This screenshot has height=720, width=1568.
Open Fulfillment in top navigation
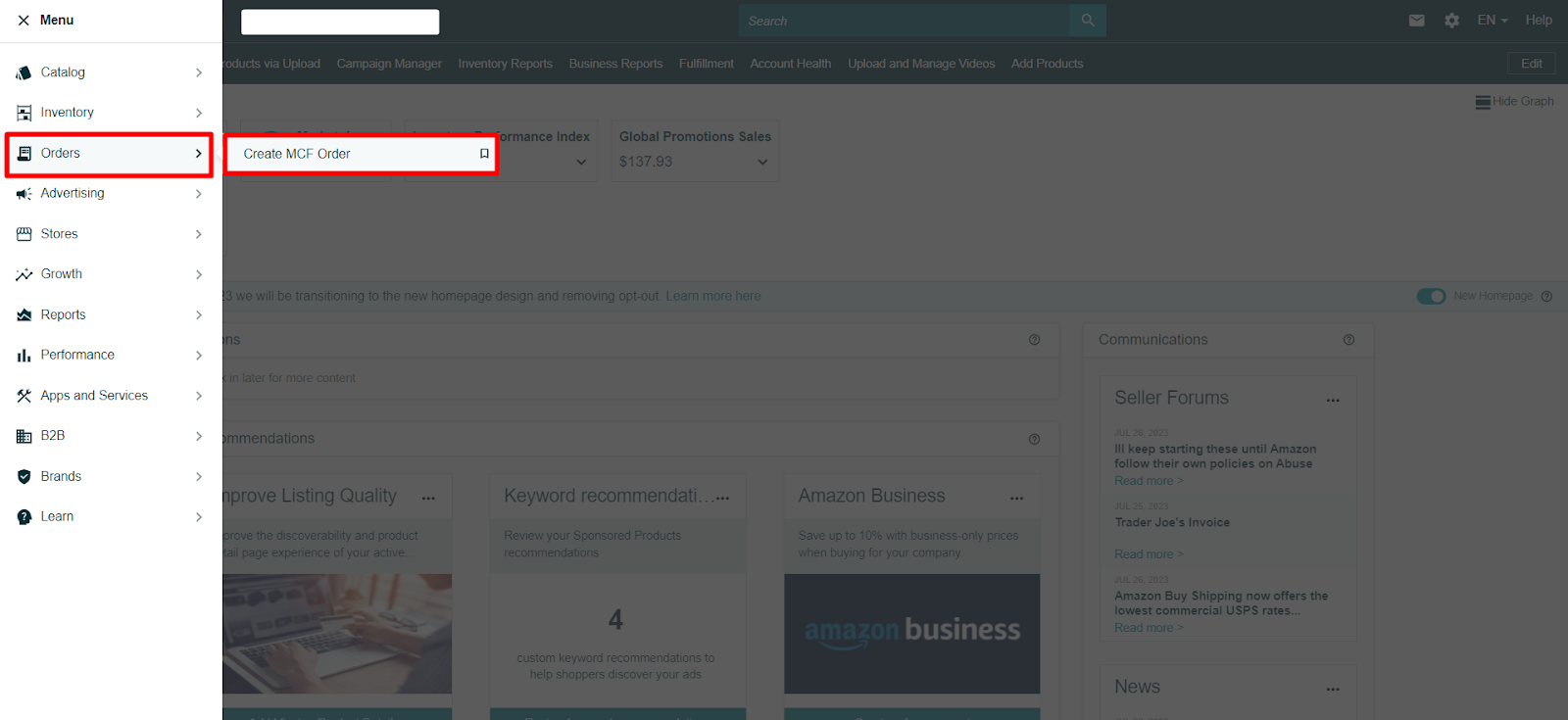coord(707,64)
